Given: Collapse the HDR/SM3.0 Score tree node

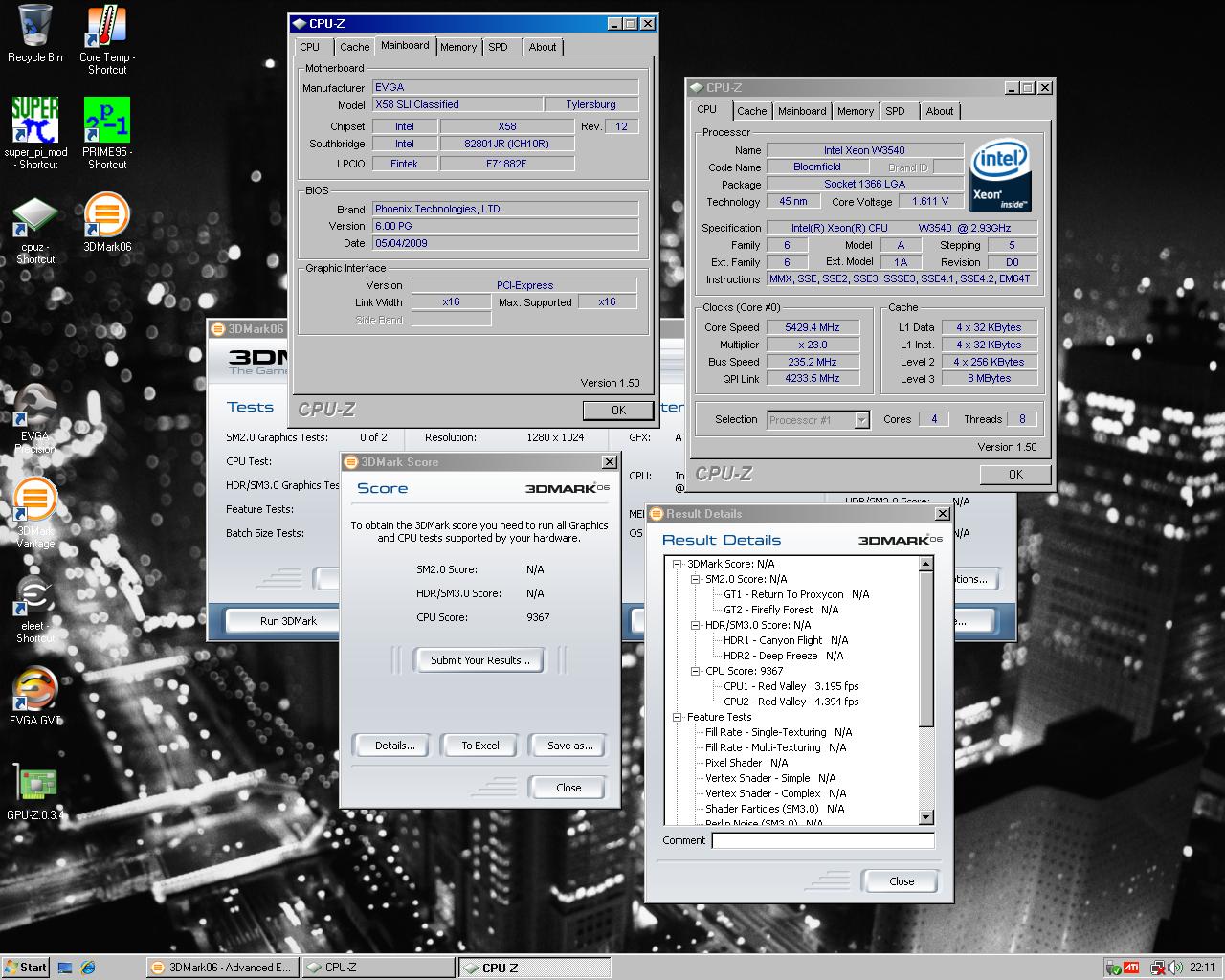Looking at the screenshot, I should 696,625.
